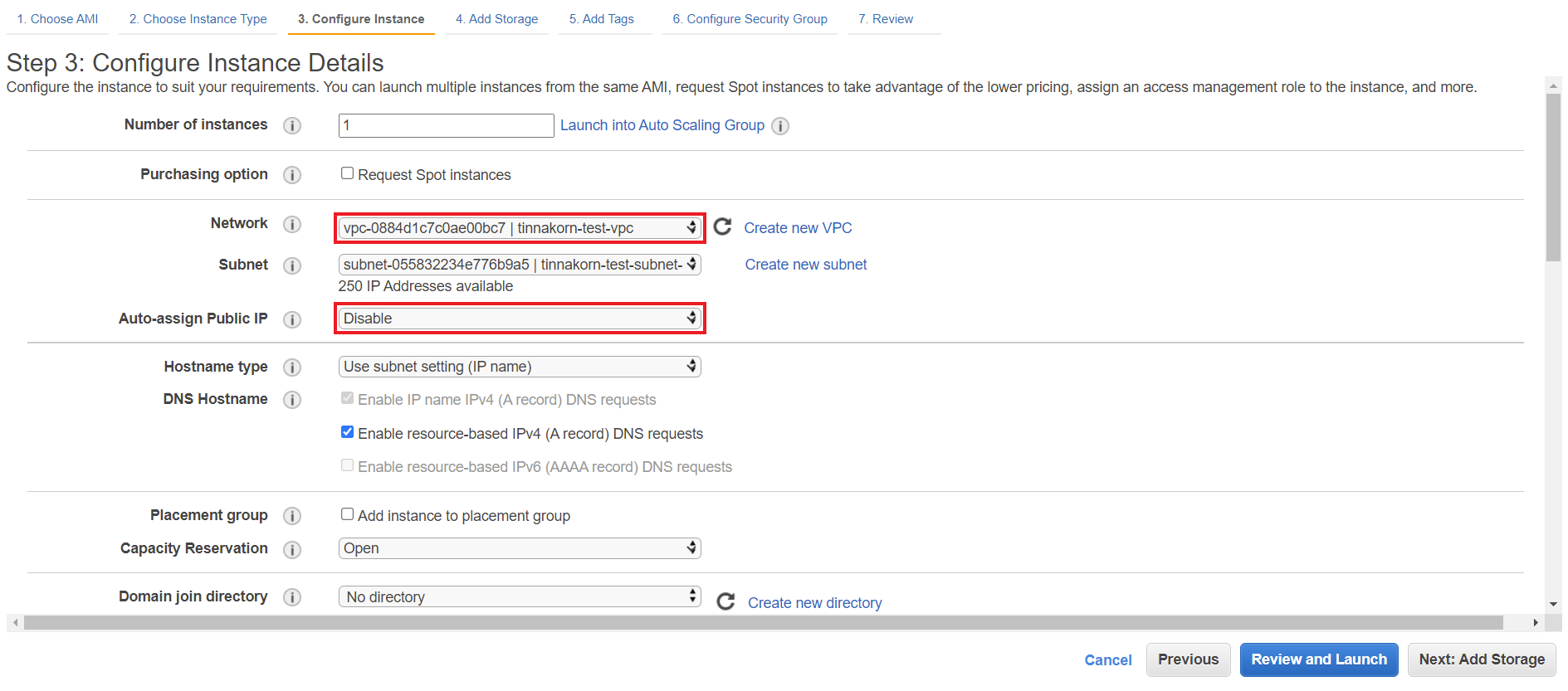This screenshot has height=691, width=1568.
Task: Click info icon next to Number of instances
Action: [x=292, y=125]
